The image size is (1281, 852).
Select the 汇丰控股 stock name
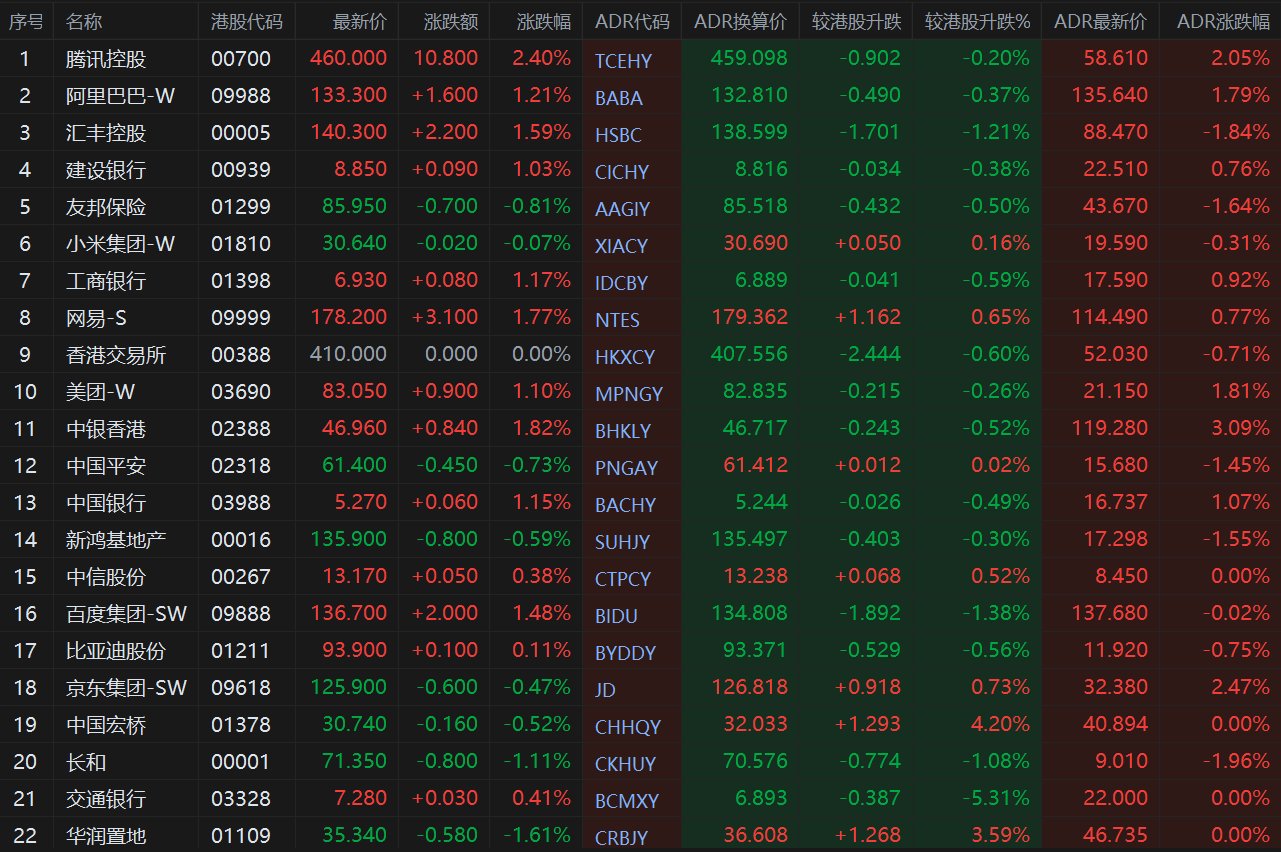(x=106, y=133)
